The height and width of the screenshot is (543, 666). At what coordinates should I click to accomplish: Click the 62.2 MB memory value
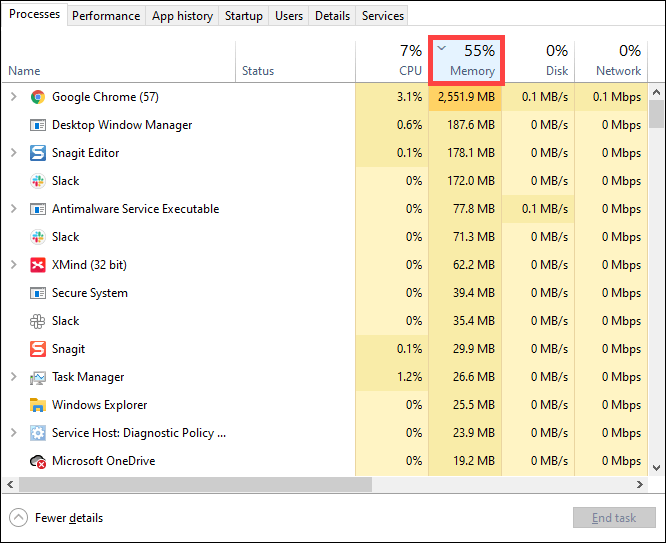[474, 265]
